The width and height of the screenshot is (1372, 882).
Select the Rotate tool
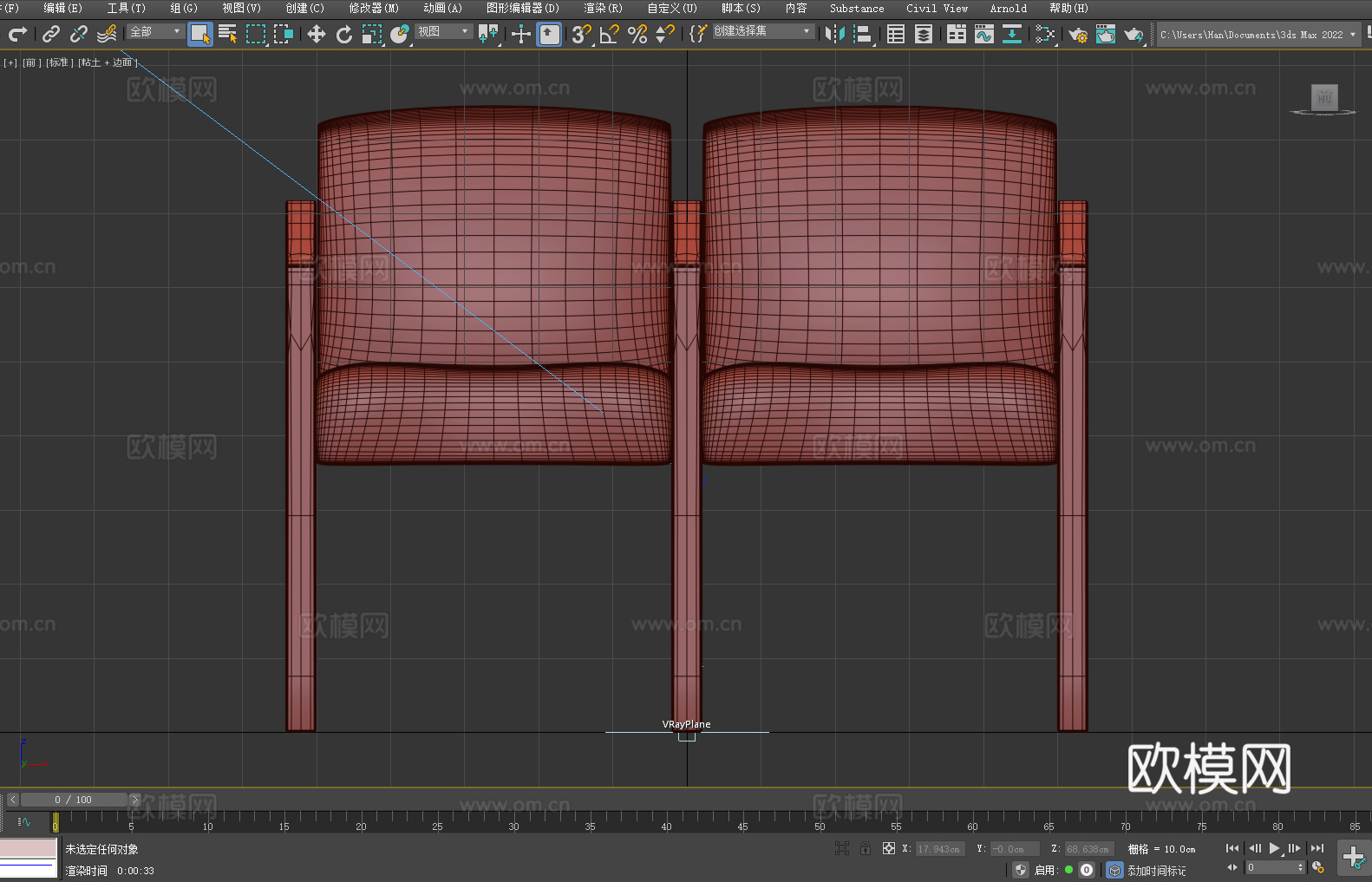tap(344, 34)
